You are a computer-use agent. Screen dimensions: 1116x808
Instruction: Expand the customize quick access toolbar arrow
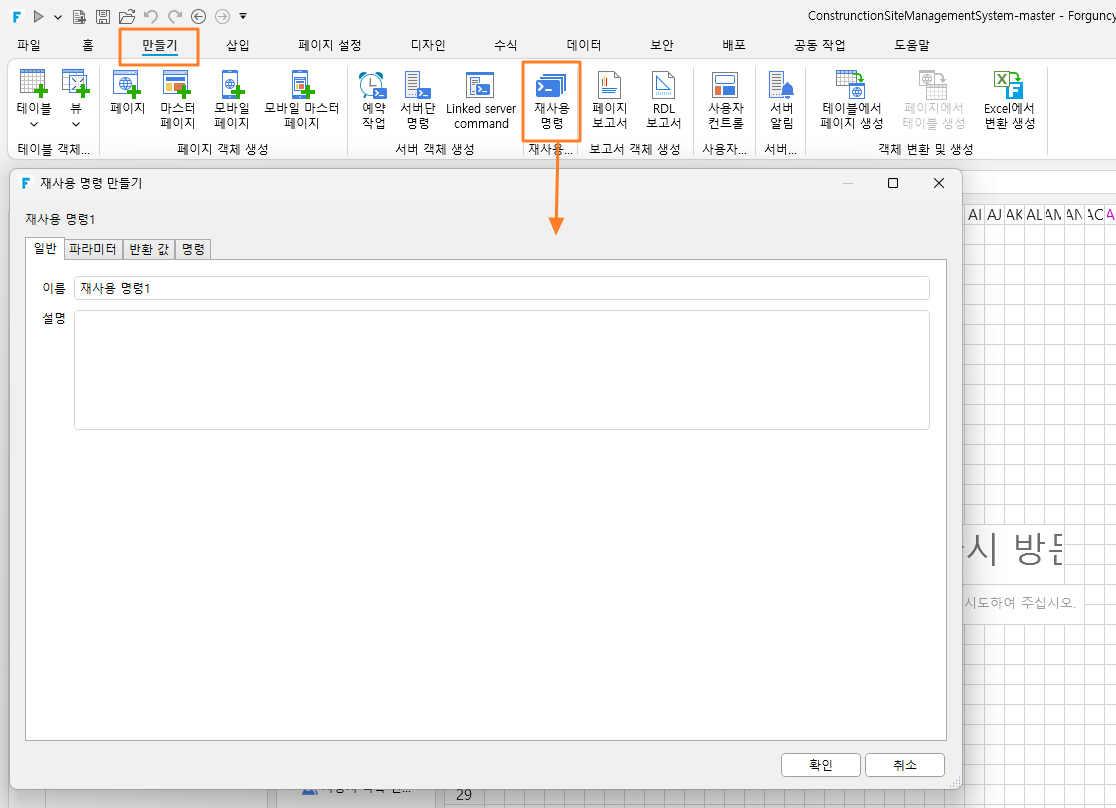pos(243,16)
